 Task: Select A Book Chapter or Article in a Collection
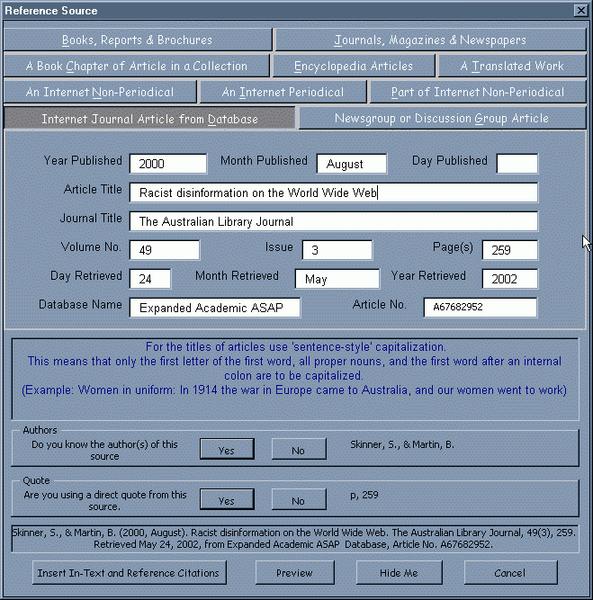click(x=137, y=66)
